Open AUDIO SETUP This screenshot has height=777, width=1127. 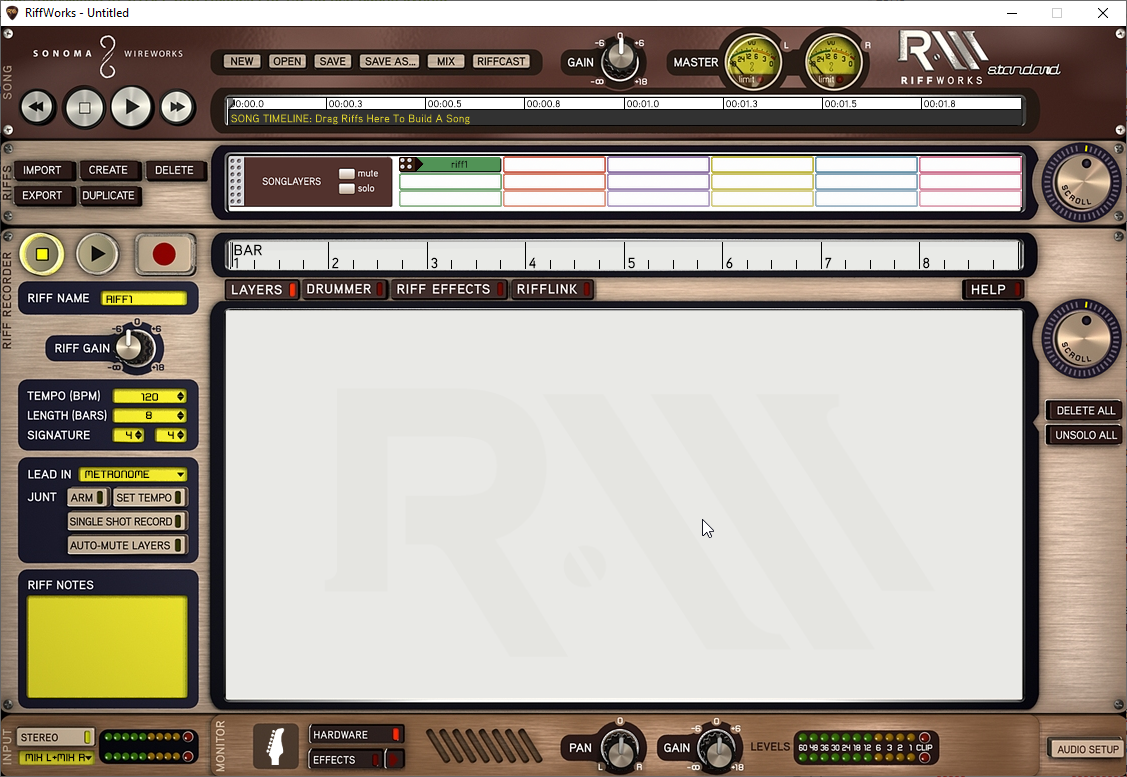point(1087,749)
